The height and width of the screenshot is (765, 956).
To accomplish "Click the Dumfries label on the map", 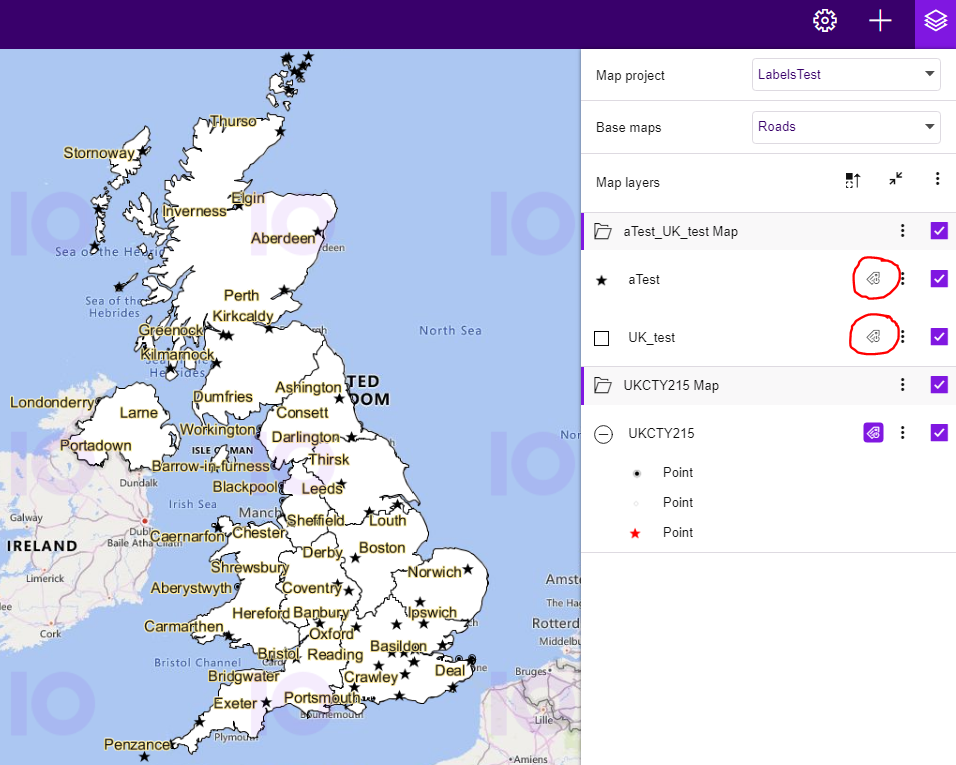I will click(223, 397).
